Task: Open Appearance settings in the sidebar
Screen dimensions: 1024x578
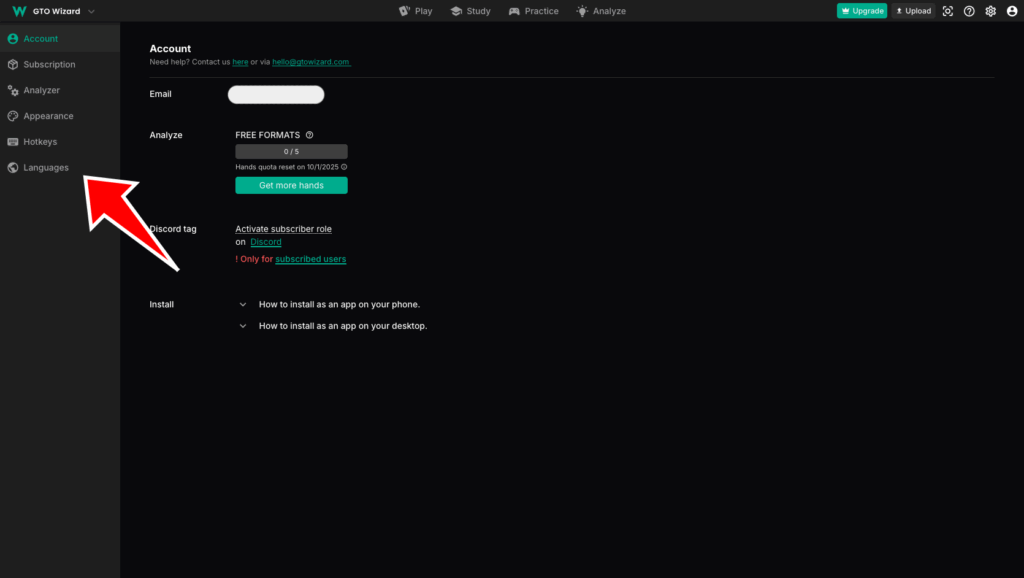Action: 48,116
